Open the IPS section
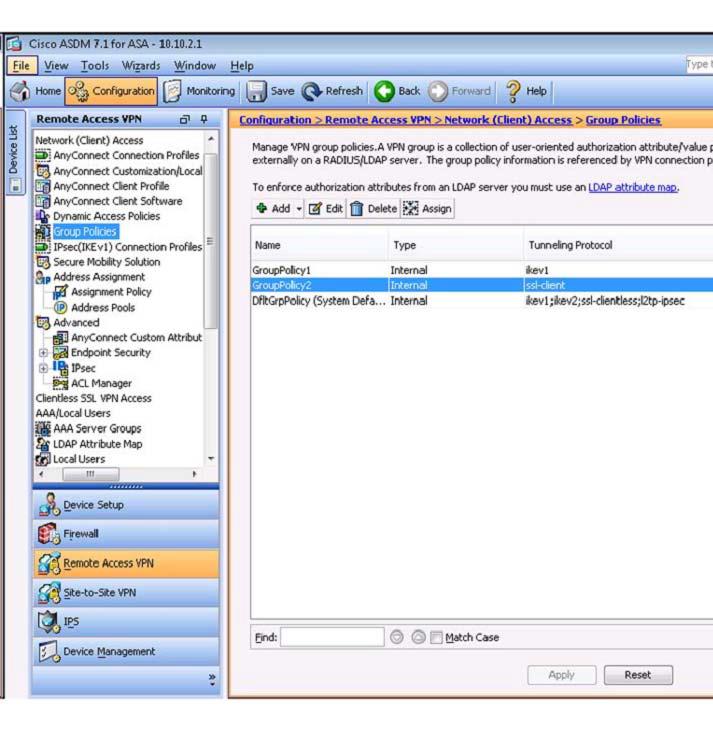The height and width of the screenshot is (731, 713). [126, 621]
